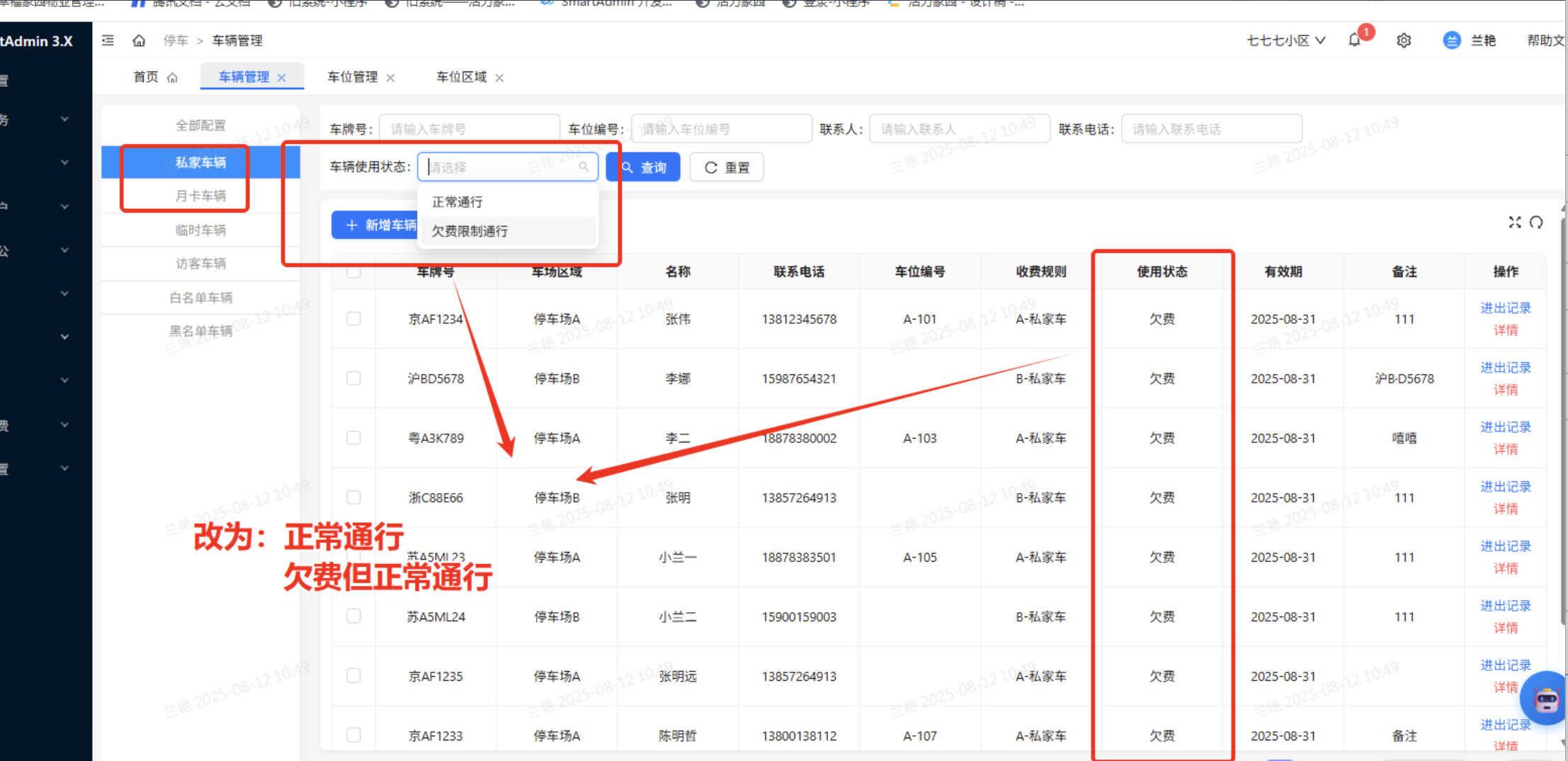Select the 沪BD5678 row checkbox

coord(353,378)
